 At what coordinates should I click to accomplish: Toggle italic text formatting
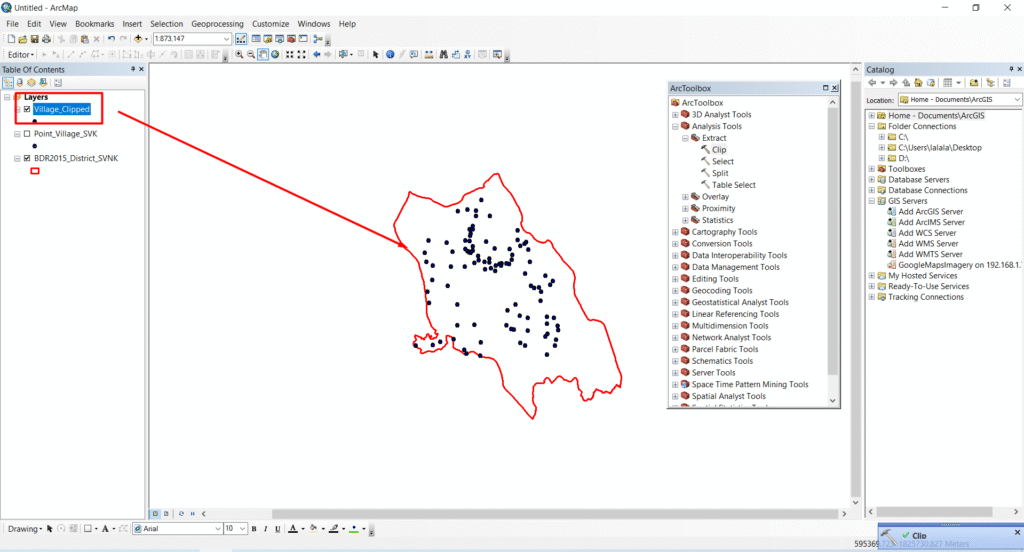coord(266,529)
